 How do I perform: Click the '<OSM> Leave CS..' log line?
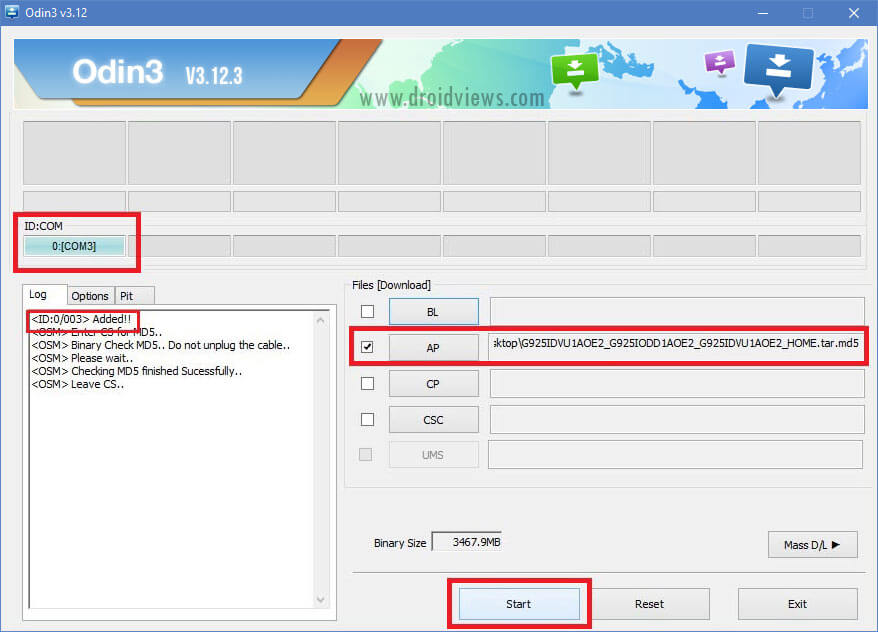(x=78, y=384)
